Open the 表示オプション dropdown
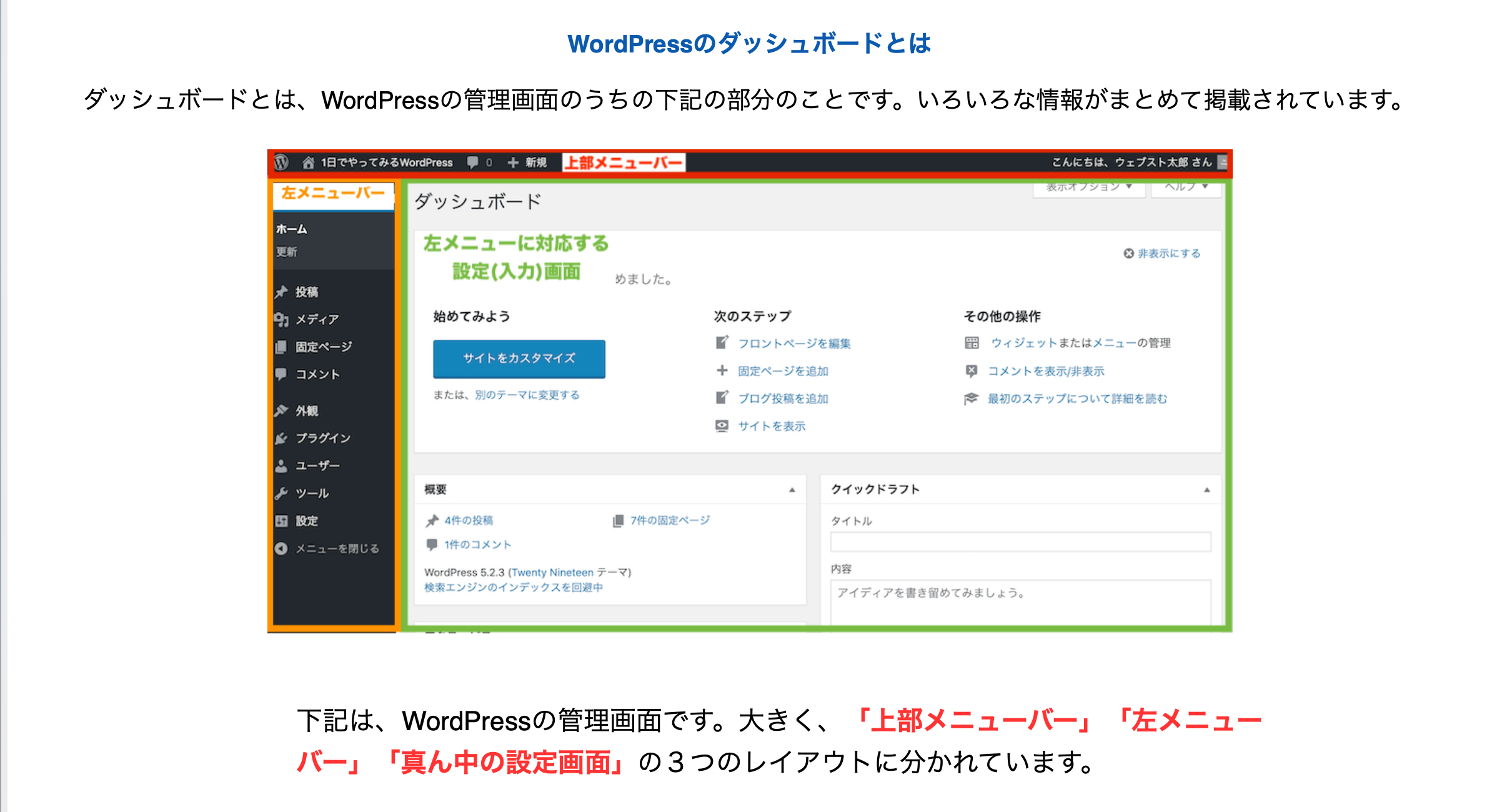 tap(1088, 186)
